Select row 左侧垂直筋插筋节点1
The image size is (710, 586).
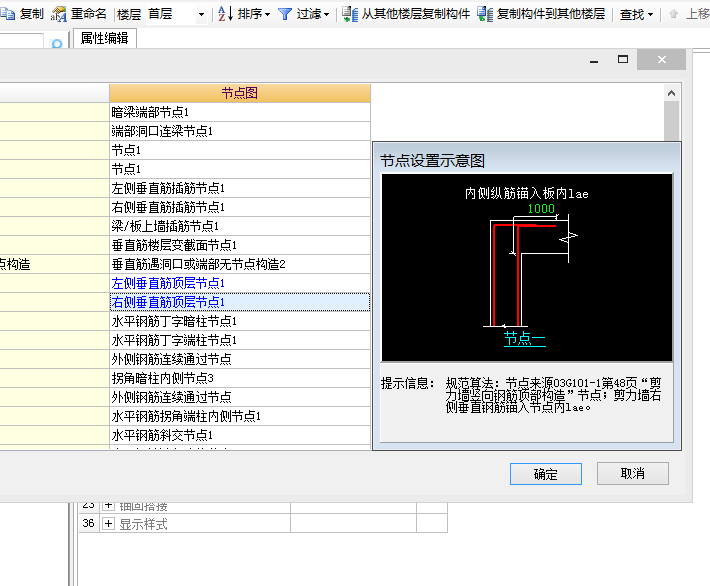[240, 188]
